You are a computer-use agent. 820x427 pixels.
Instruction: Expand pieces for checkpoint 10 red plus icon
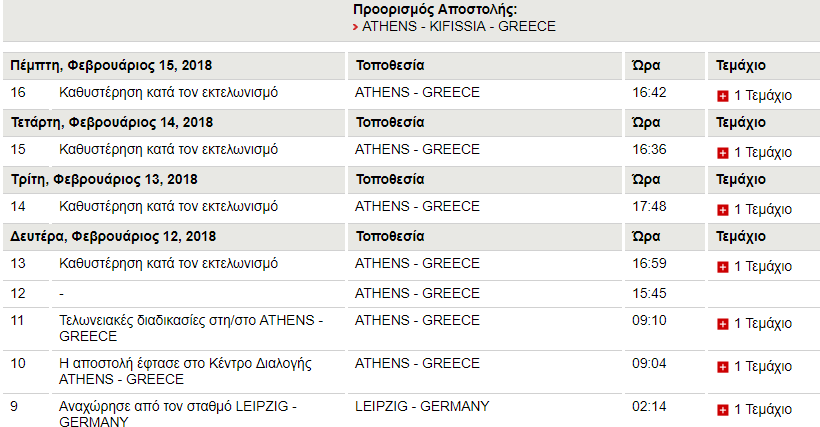point(723,366)
